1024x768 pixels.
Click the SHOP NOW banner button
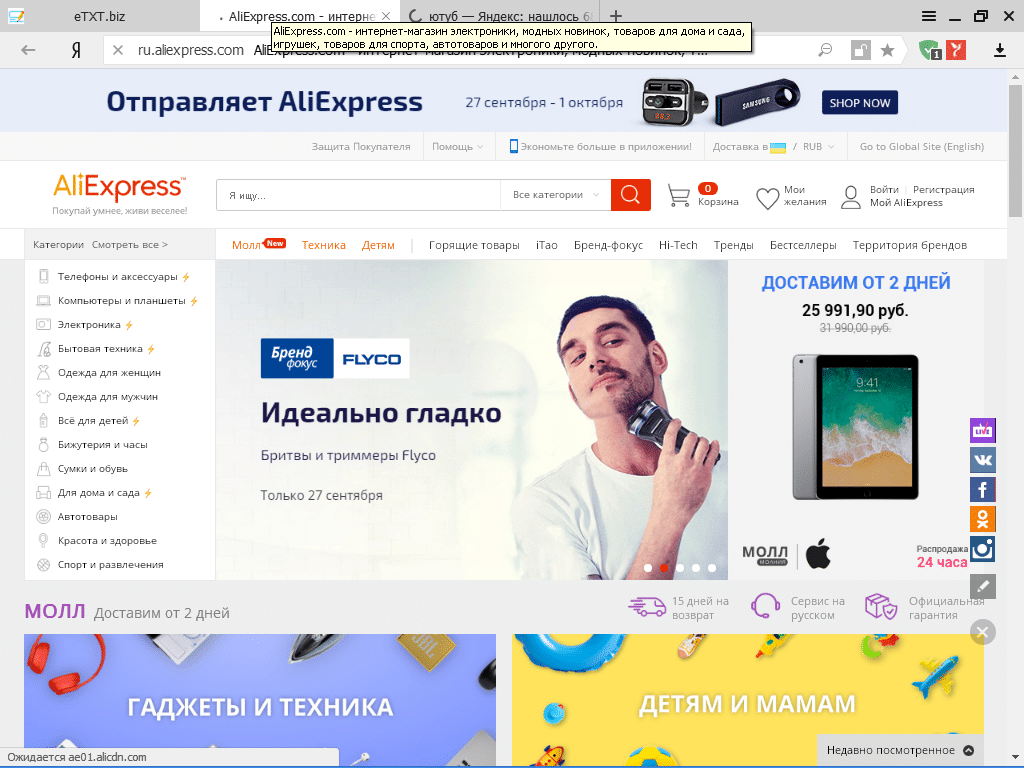click(x=859, y=103)
